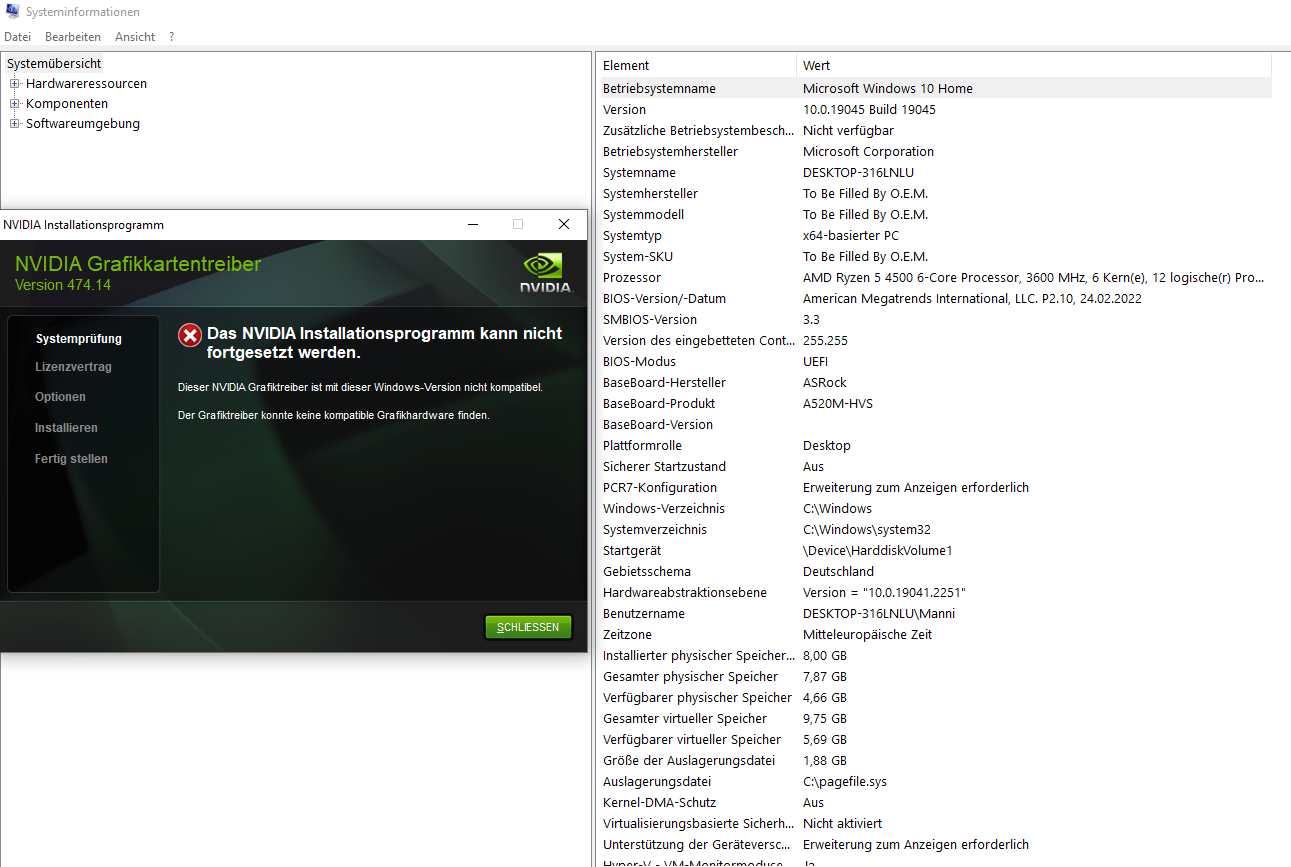Select the System-SKU row

935,257
